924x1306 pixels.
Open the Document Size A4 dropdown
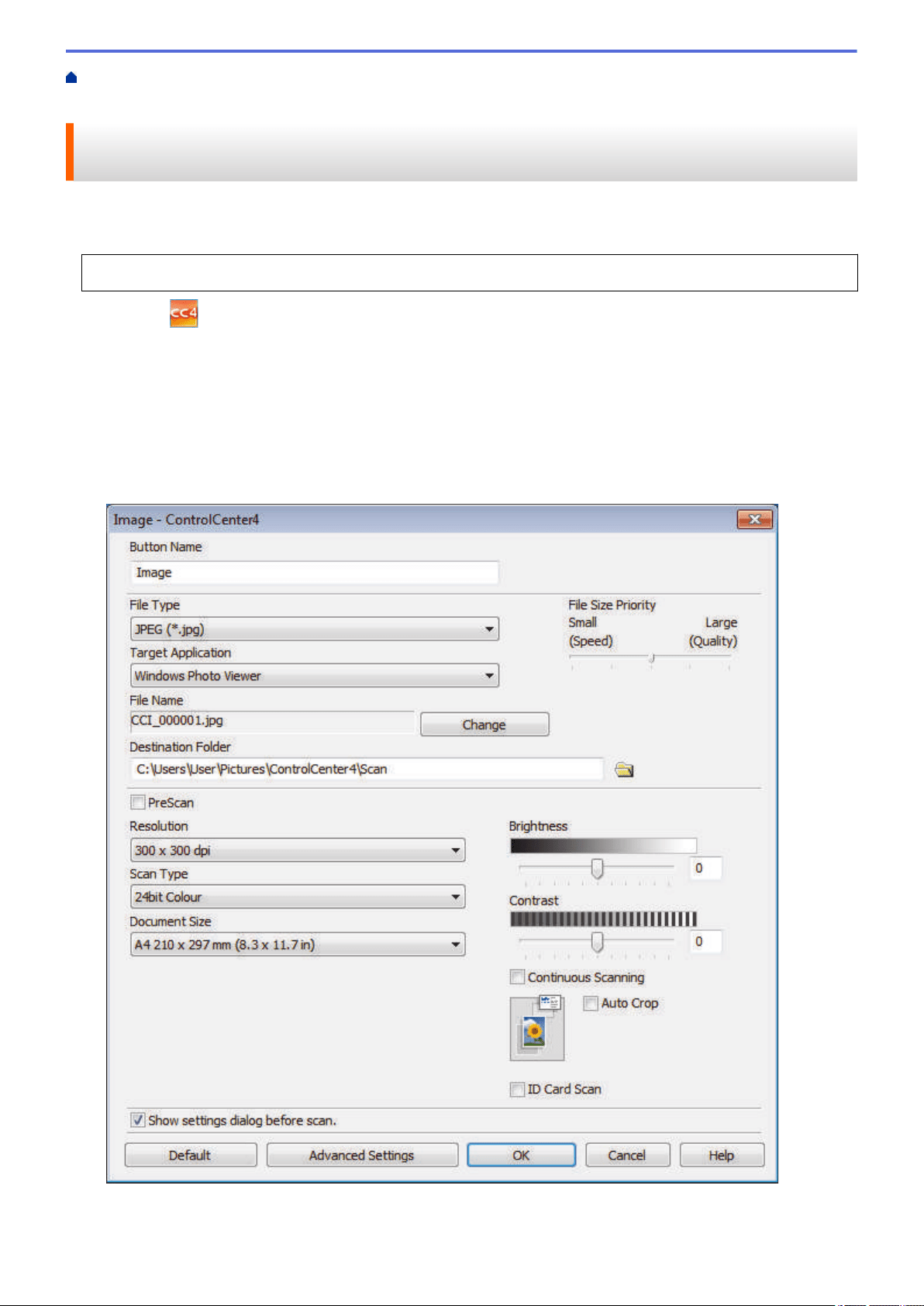(x=298, y=944)
